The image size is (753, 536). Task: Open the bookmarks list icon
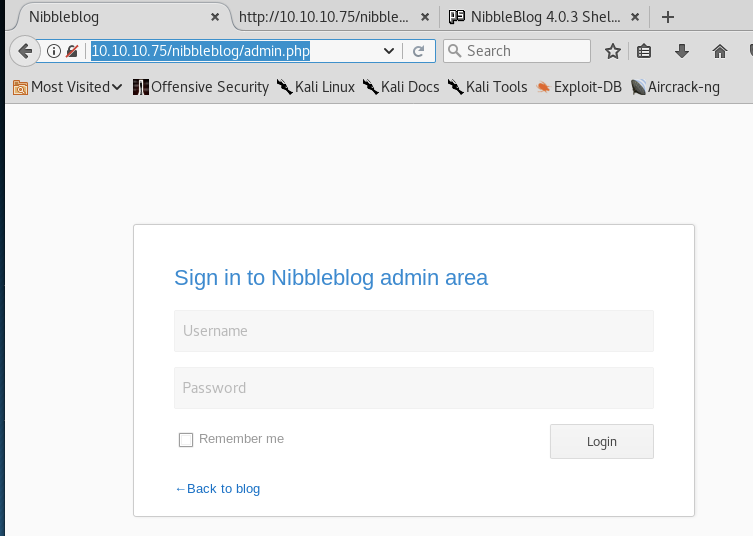point(645,51)
